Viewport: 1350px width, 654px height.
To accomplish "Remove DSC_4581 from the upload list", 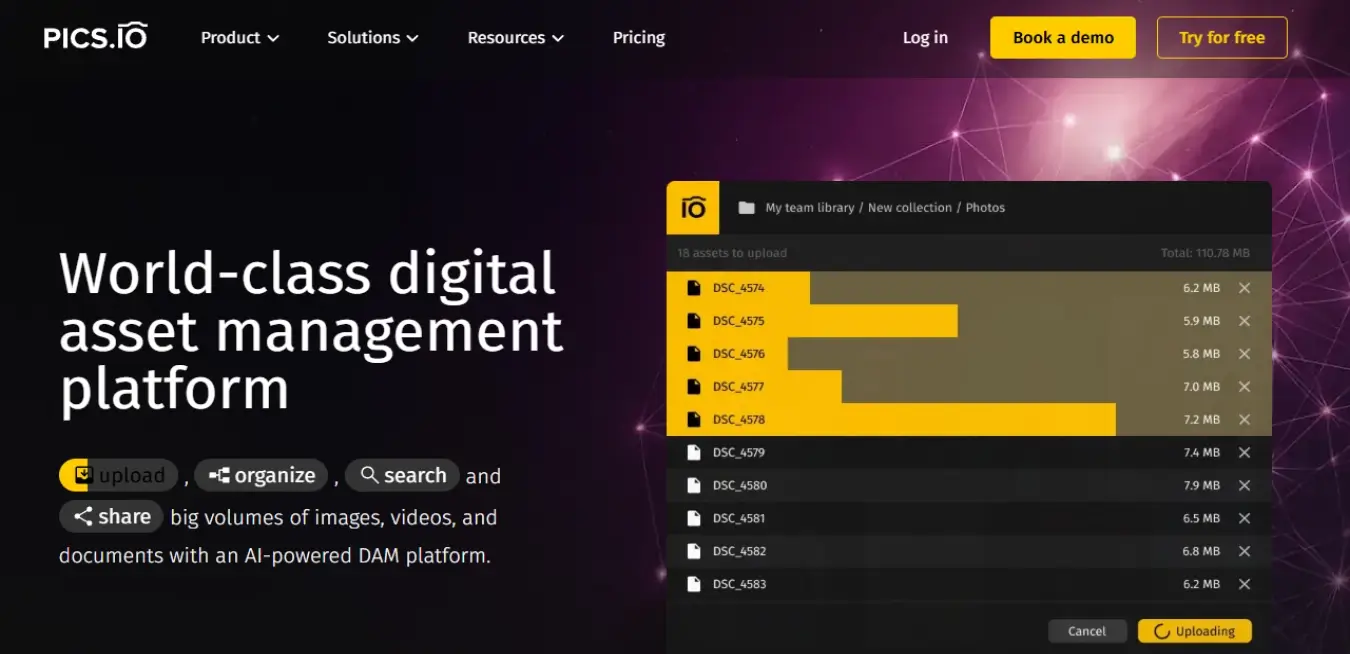I will [1244, 518].
